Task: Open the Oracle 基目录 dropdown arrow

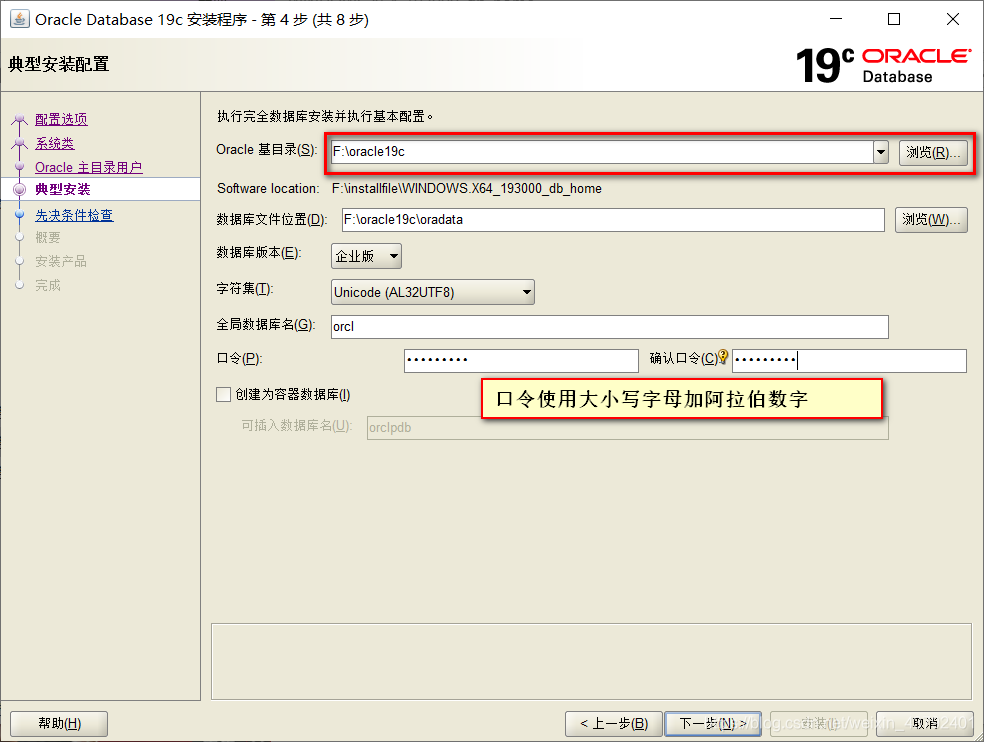Action: tap(881, 152)
